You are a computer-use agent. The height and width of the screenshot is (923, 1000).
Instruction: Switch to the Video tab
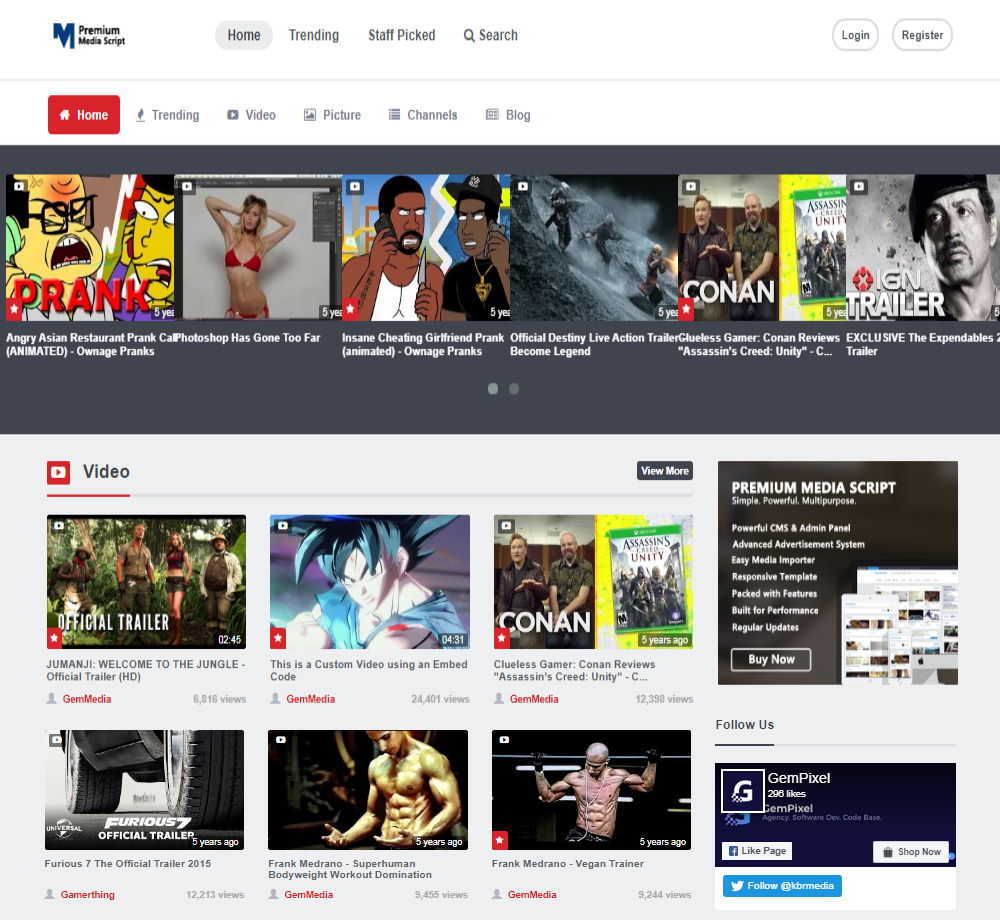pos(252,115)
